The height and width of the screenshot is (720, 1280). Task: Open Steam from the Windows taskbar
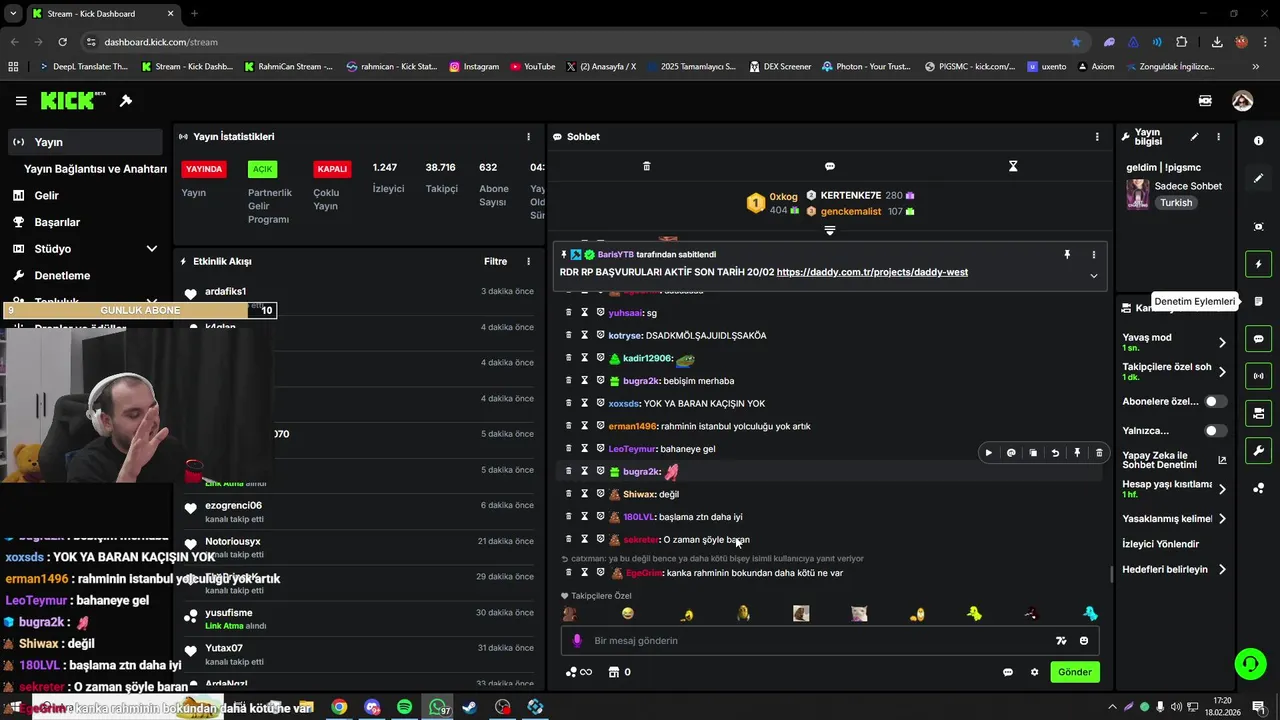coord(469,707)
